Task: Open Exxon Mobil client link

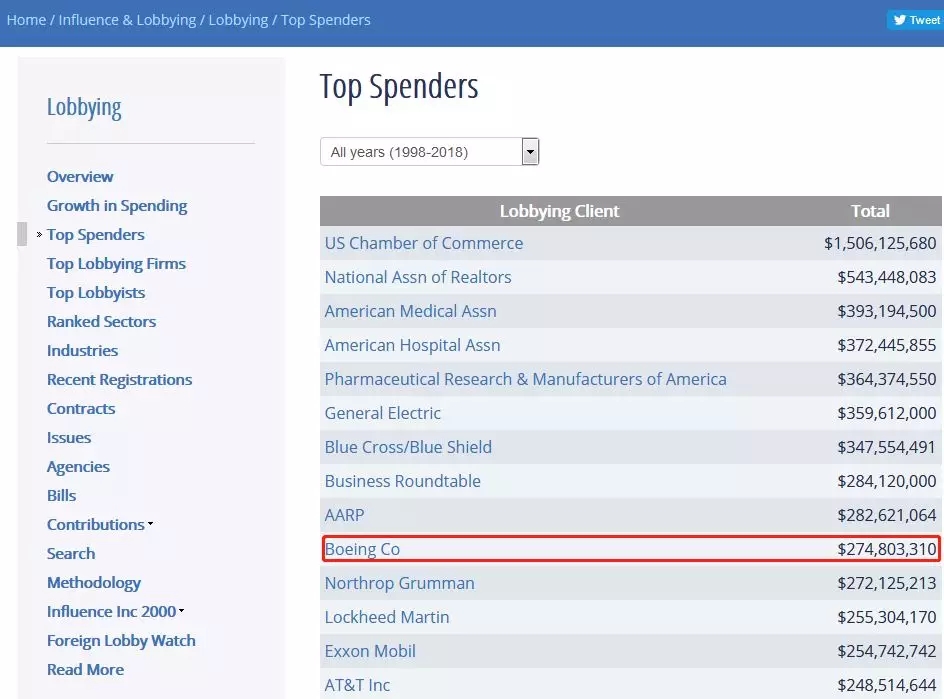Action: tap(370, 651)
